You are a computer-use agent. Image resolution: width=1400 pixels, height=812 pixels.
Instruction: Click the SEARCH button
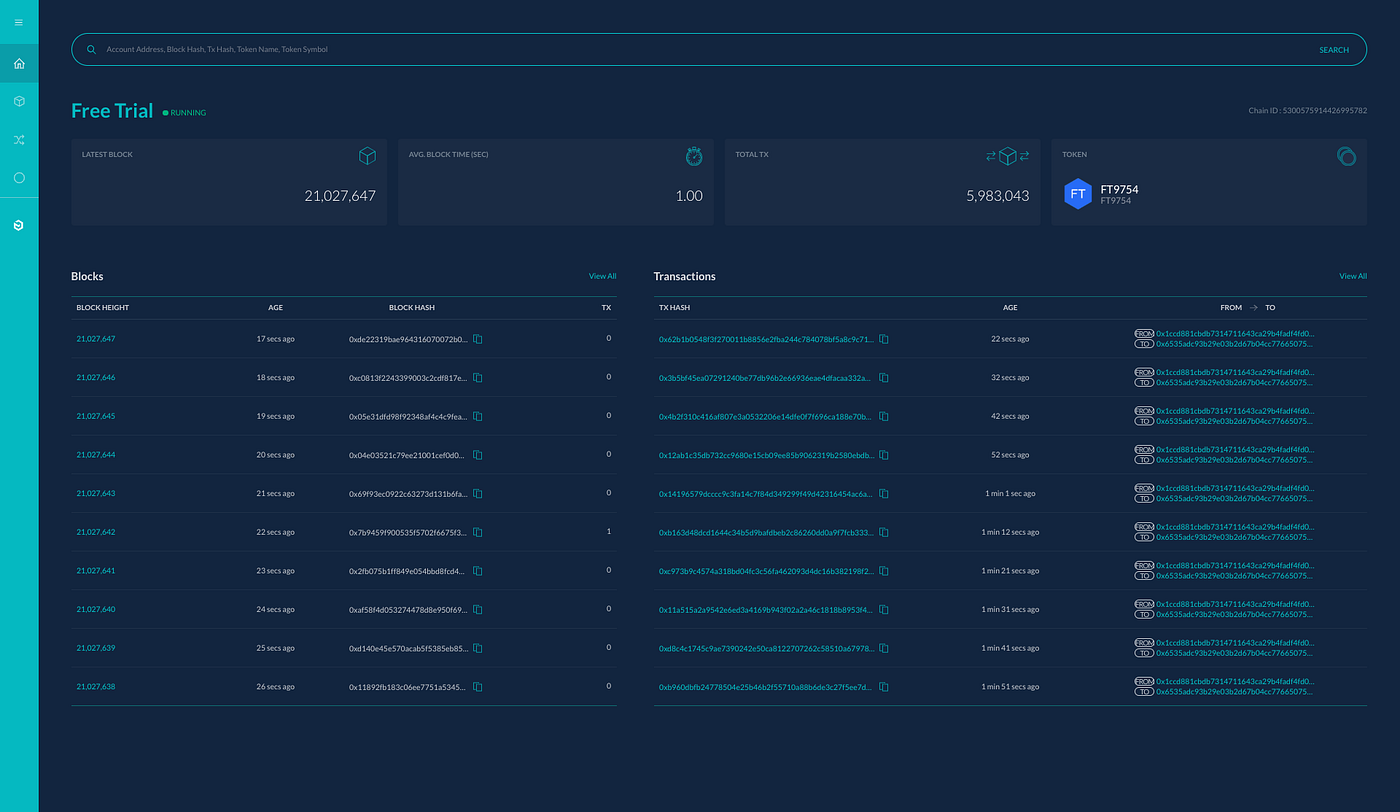point(1334,50)
